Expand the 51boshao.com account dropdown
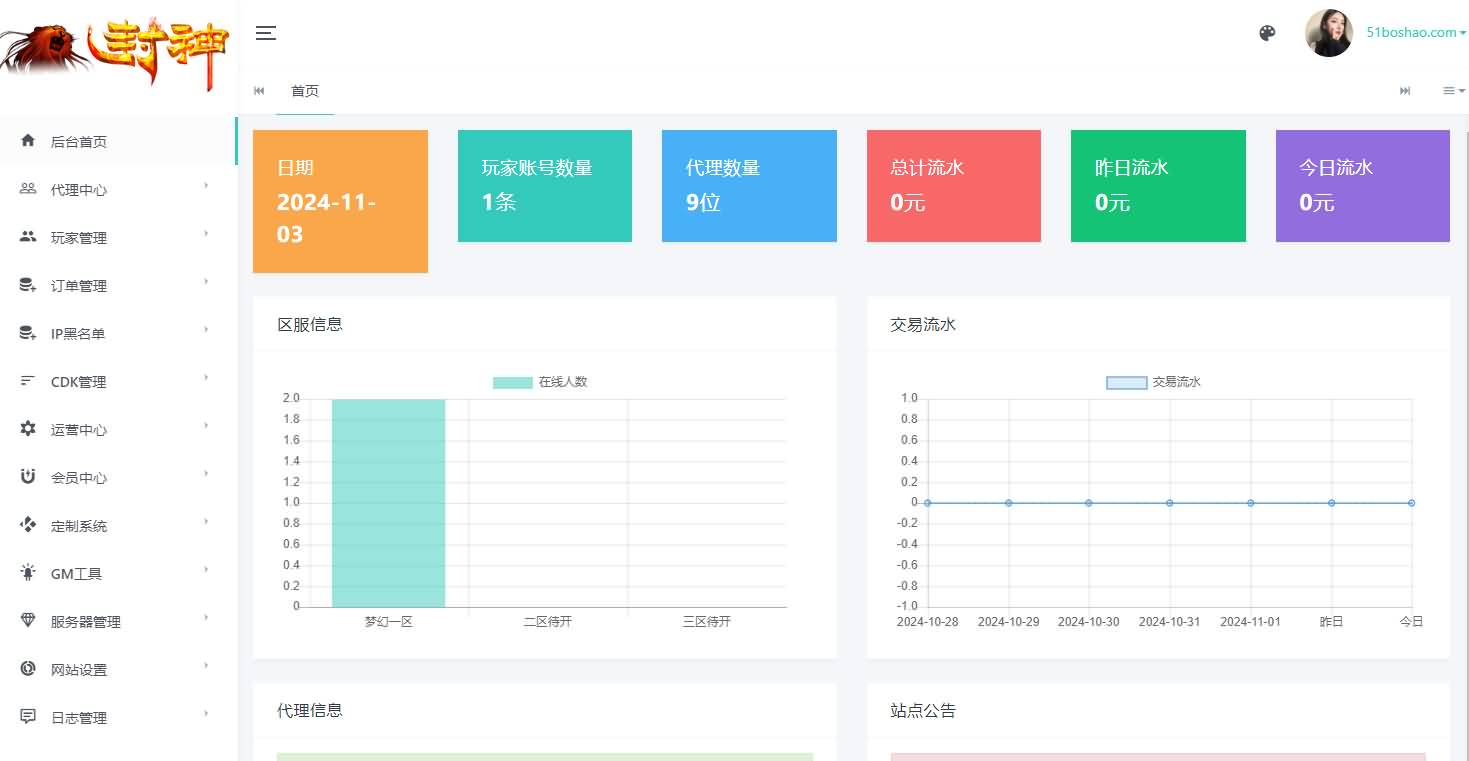Screen dimensions: 1469x761 [x=1412, y=32]
